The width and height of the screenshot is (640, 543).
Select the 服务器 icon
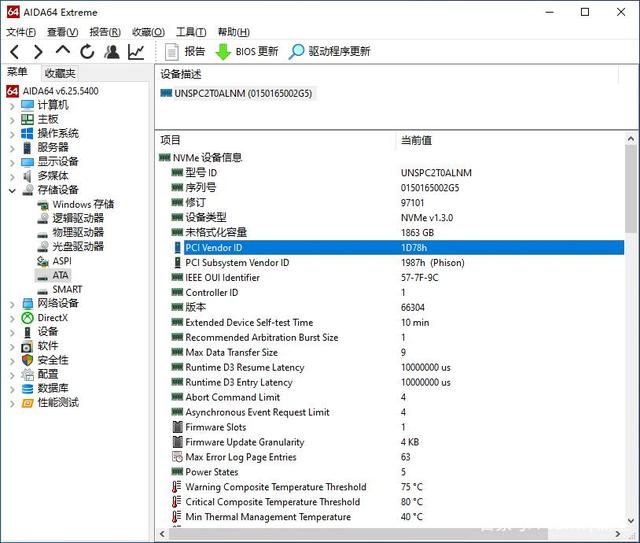[x=27, y=147]
